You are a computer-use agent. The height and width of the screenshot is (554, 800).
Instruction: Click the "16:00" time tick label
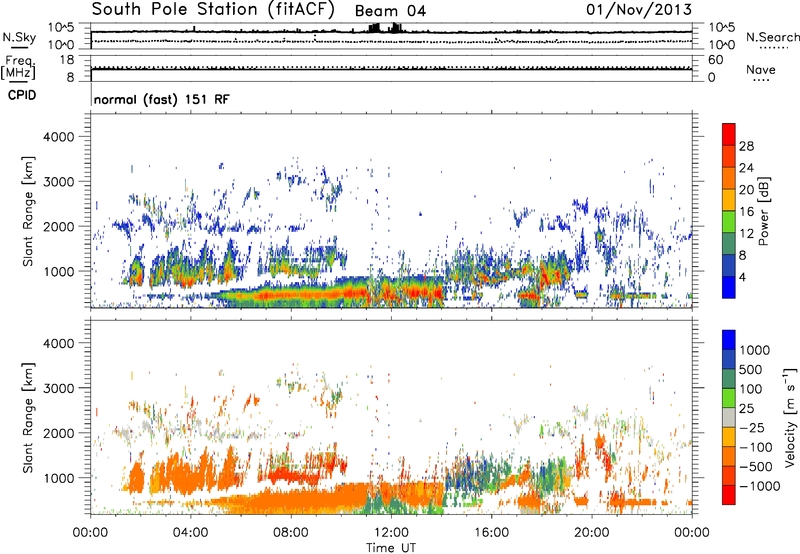coord(491,533)
